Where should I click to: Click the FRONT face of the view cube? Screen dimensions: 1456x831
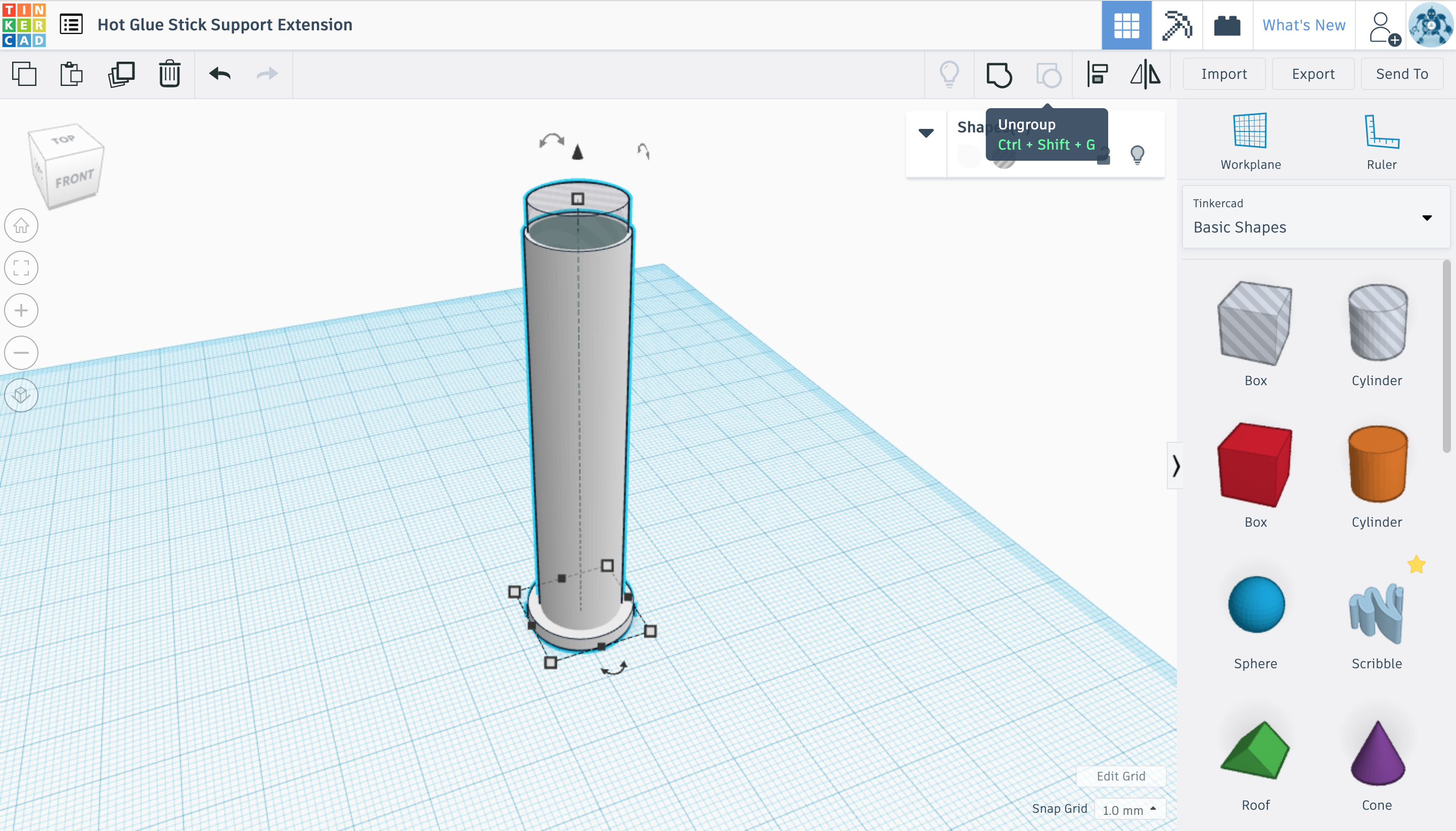(74, 180)
